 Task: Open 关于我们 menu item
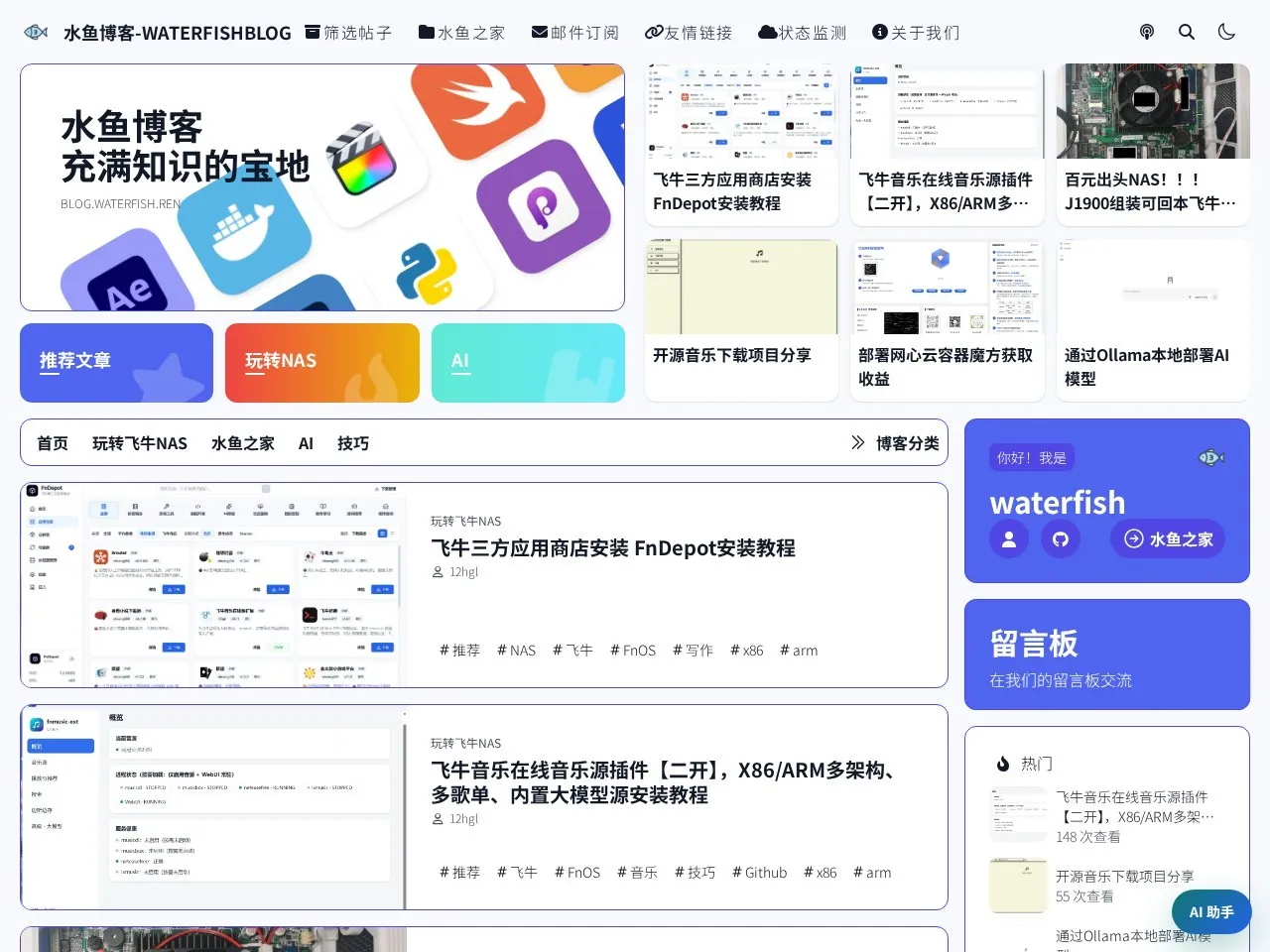[x=916, y=33]
